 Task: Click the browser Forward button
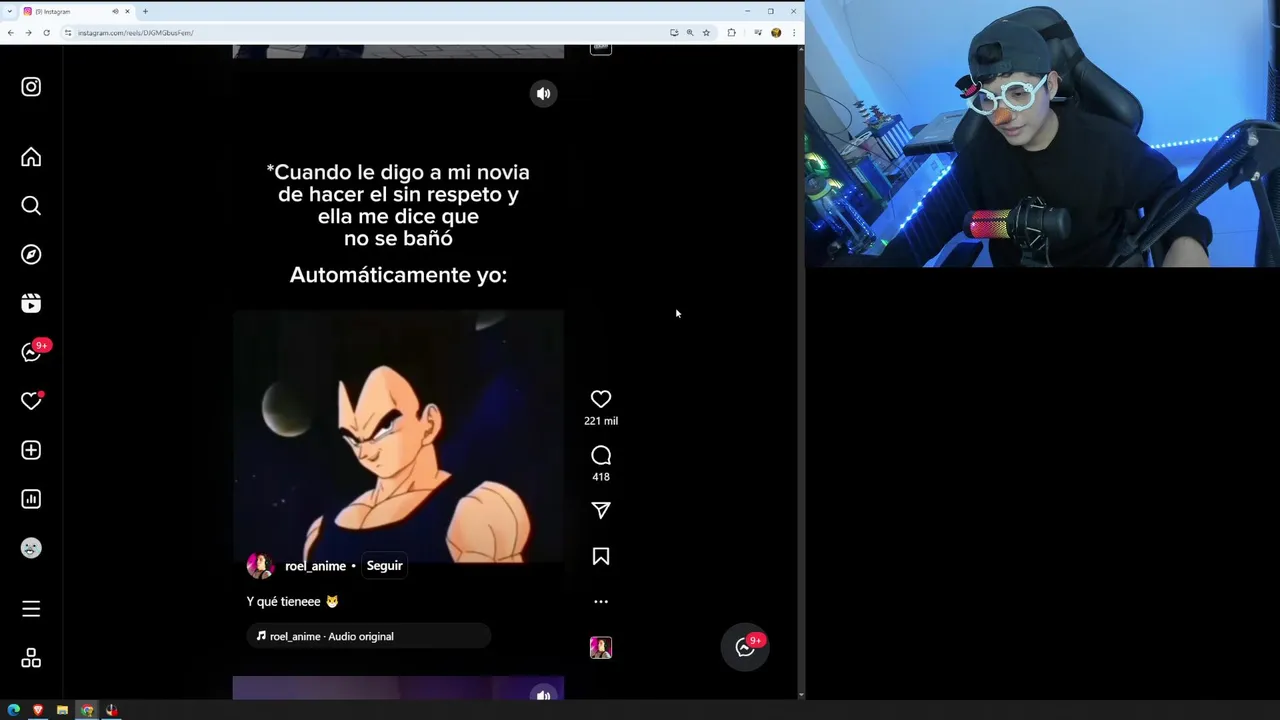28,33
